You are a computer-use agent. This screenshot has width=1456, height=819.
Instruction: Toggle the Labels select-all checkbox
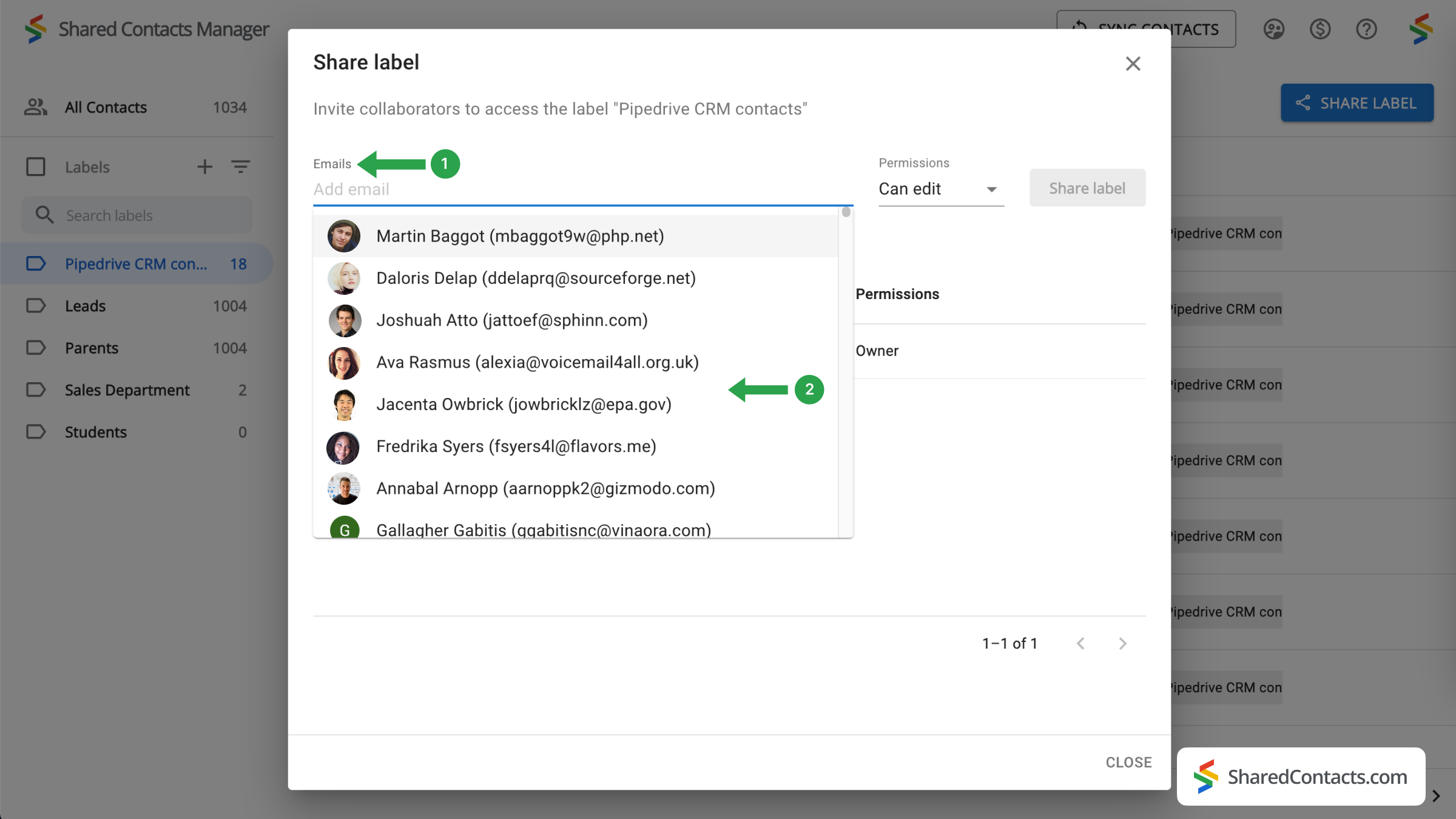[x=36, y=167]
